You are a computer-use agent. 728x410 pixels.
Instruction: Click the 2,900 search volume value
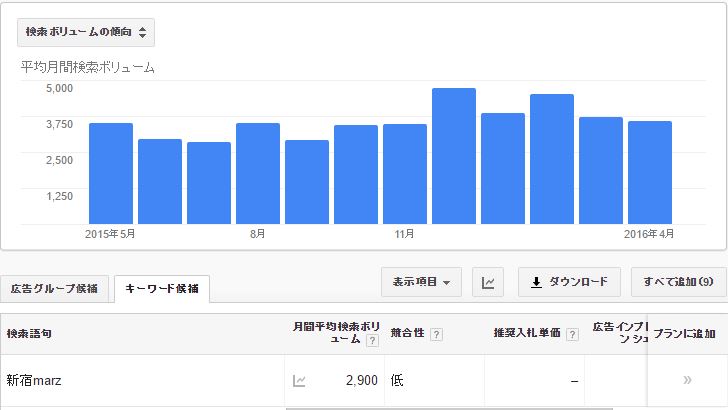(362, 381)
